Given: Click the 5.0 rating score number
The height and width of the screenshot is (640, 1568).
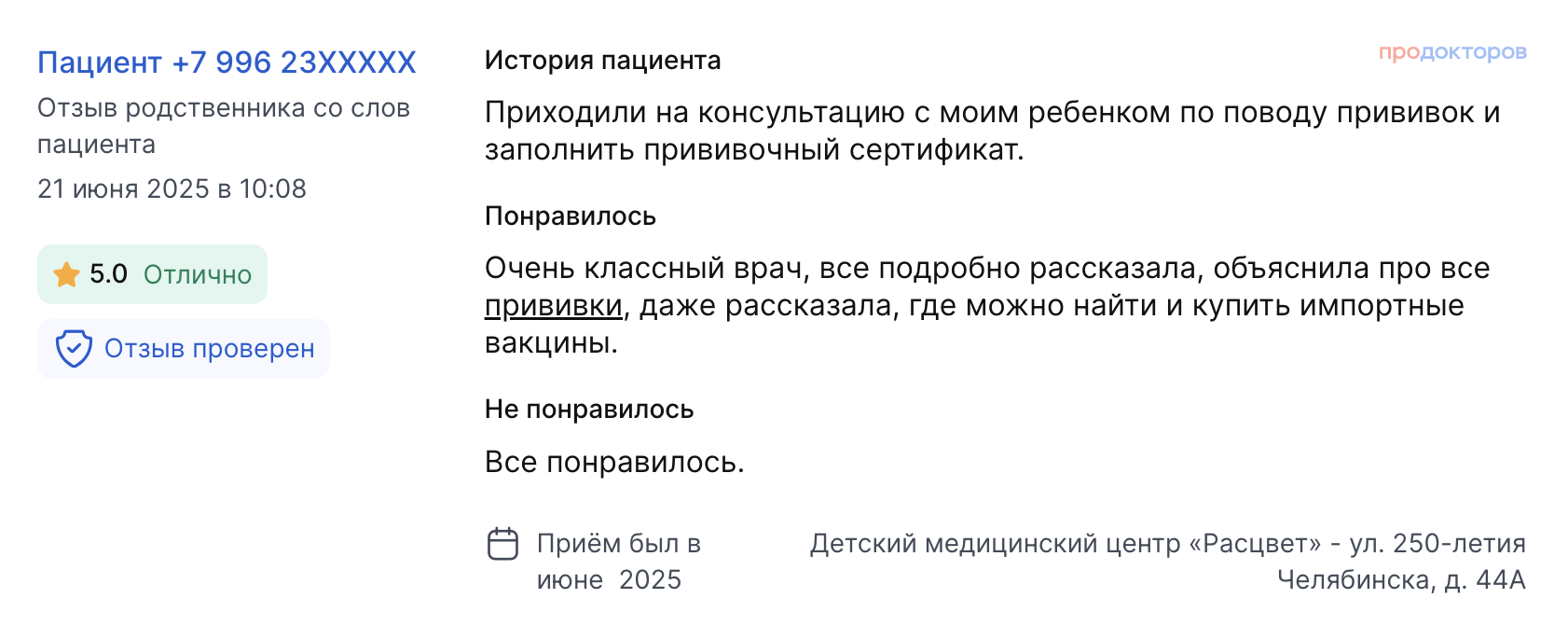Looking at the screenshot, I should pos(108,274).
